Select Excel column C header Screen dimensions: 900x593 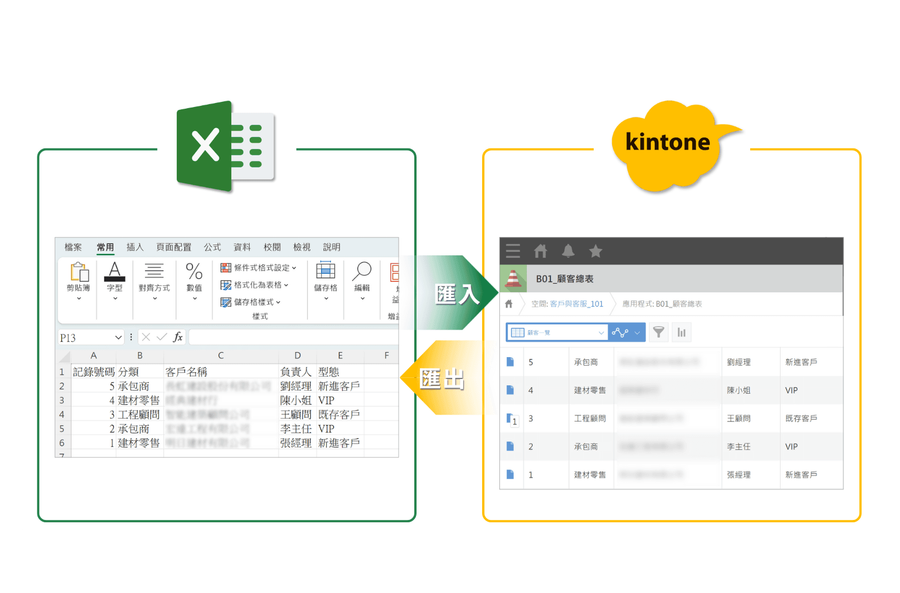(x=220, y=356)
